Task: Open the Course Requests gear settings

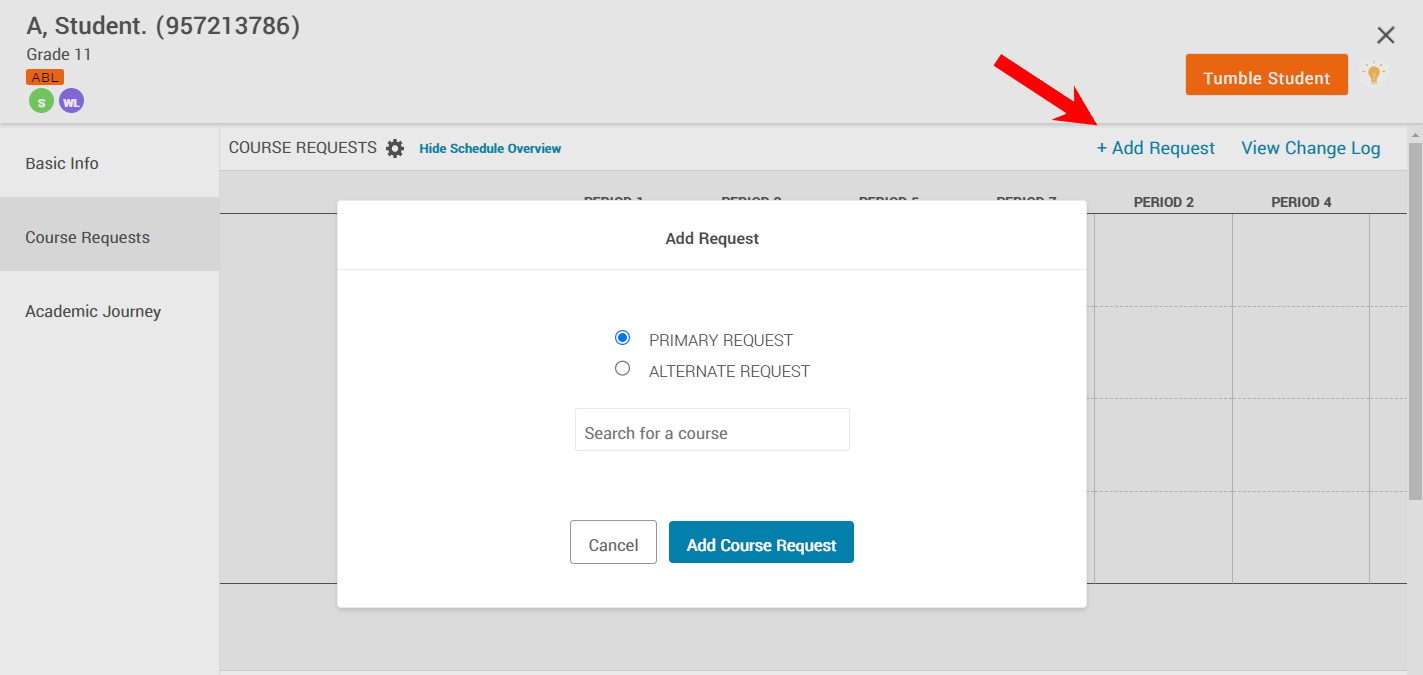Action: point(395,149)
